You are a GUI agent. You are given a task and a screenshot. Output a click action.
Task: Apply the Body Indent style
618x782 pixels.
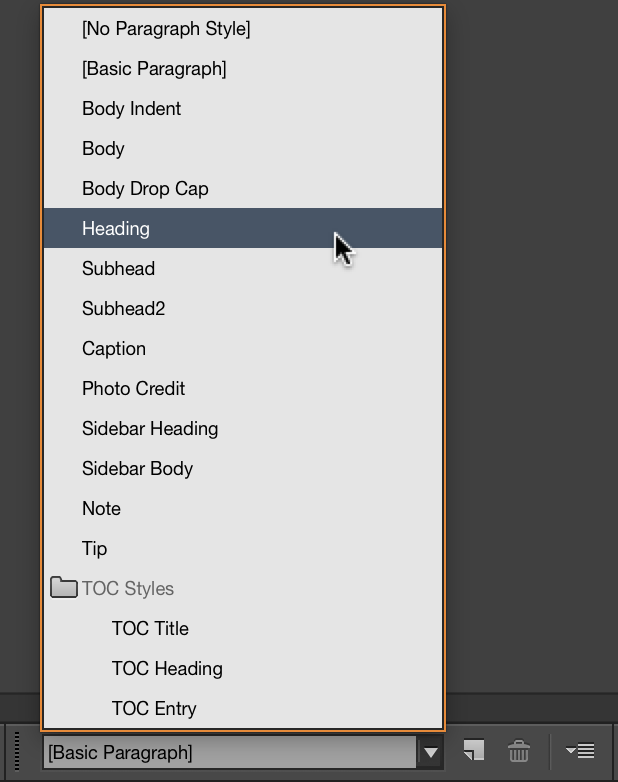click(x=131, y=109)
